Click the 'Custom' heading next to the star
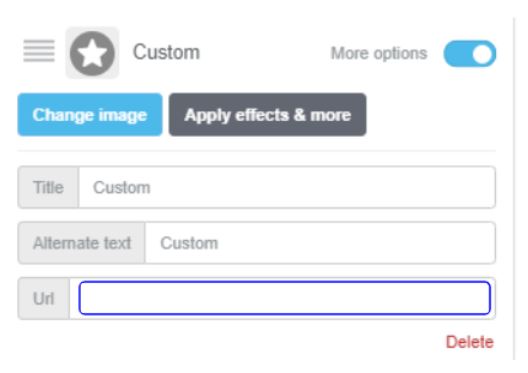This screenshot has width=528, height=373. click(166, 53)
